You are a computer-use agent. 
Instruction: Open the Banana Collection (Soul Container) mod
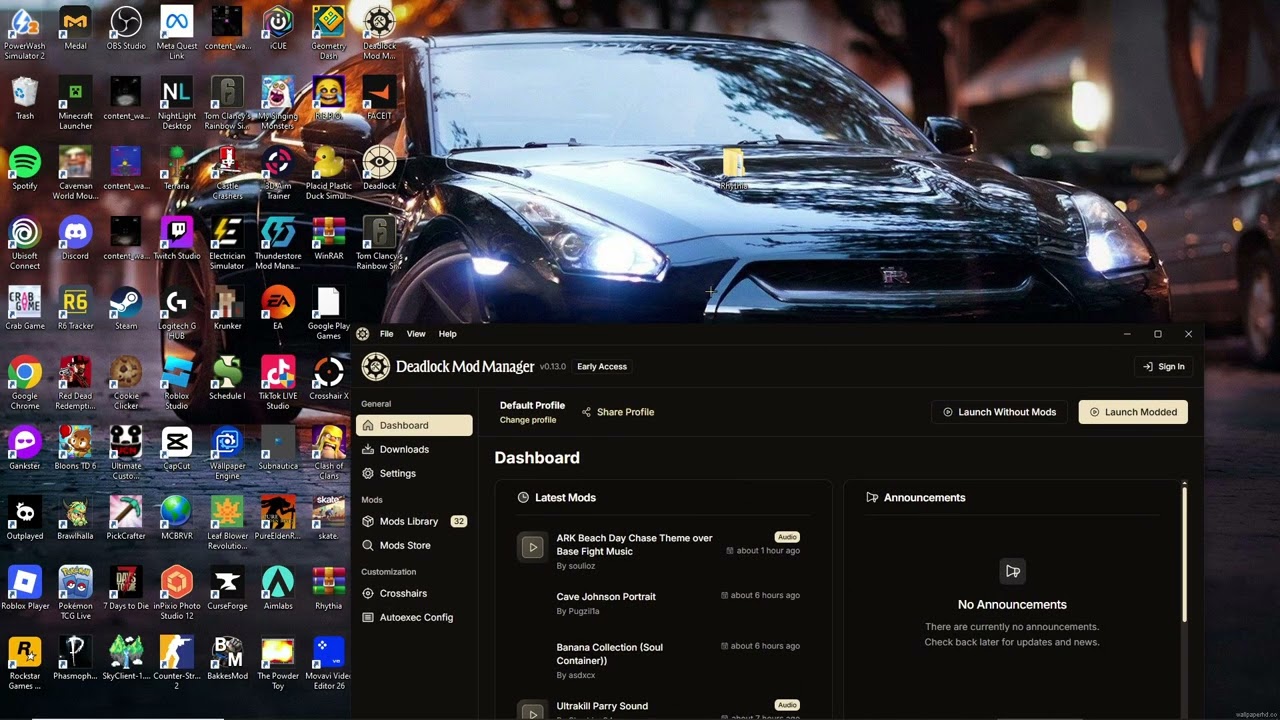click(610, 653)
